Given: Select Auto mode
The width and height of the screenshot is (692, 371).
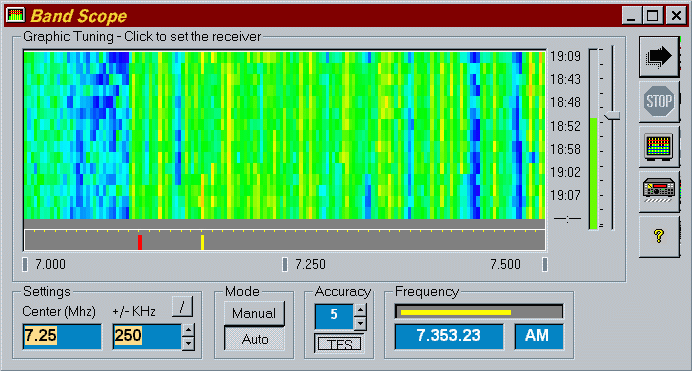Looking at the screenshot, I should click(x=254, y=339).
